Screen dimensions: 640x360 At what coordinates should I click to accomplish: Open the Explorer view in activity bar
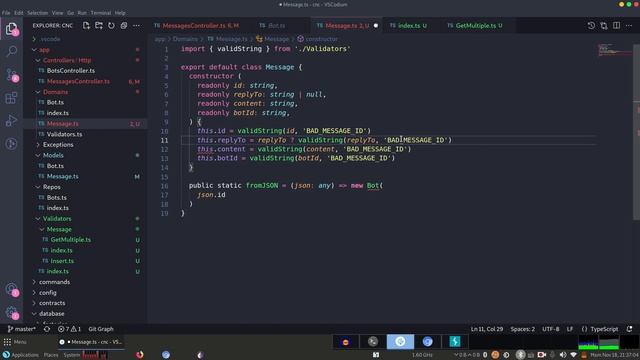(11, 29)
